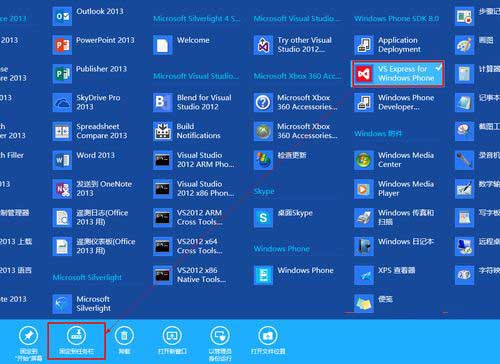Open Windows 日记本 app
This screenshot has width=500, height=364.
click(x=394, y=246)
